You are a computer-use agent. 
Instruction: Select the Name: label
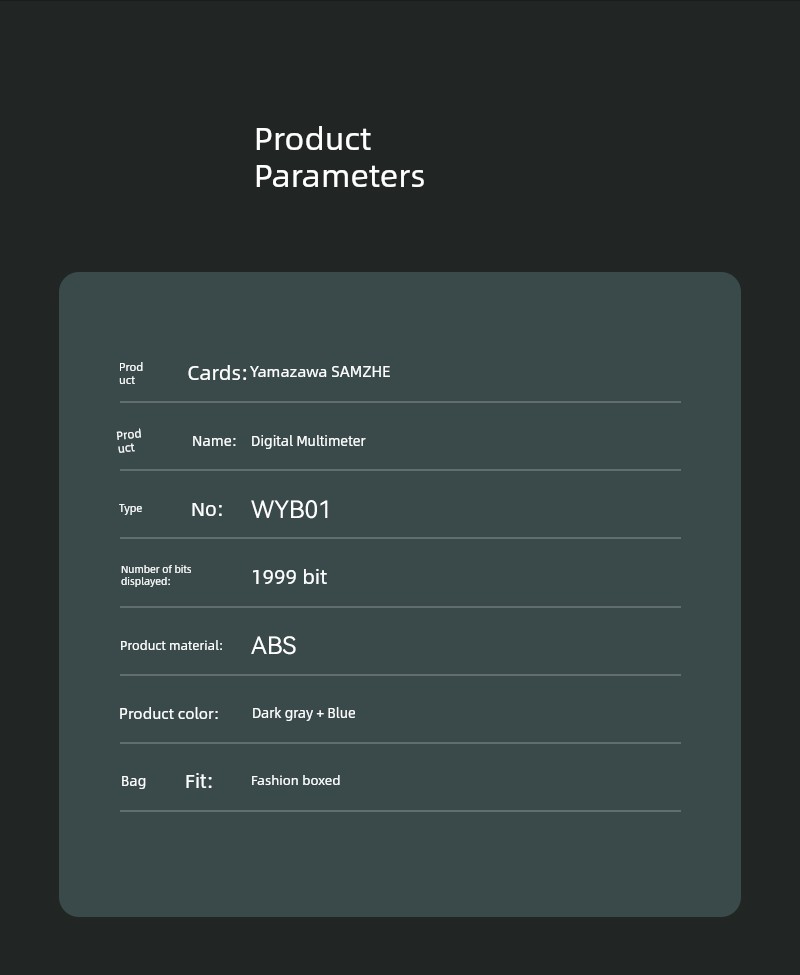pos(214,441)
